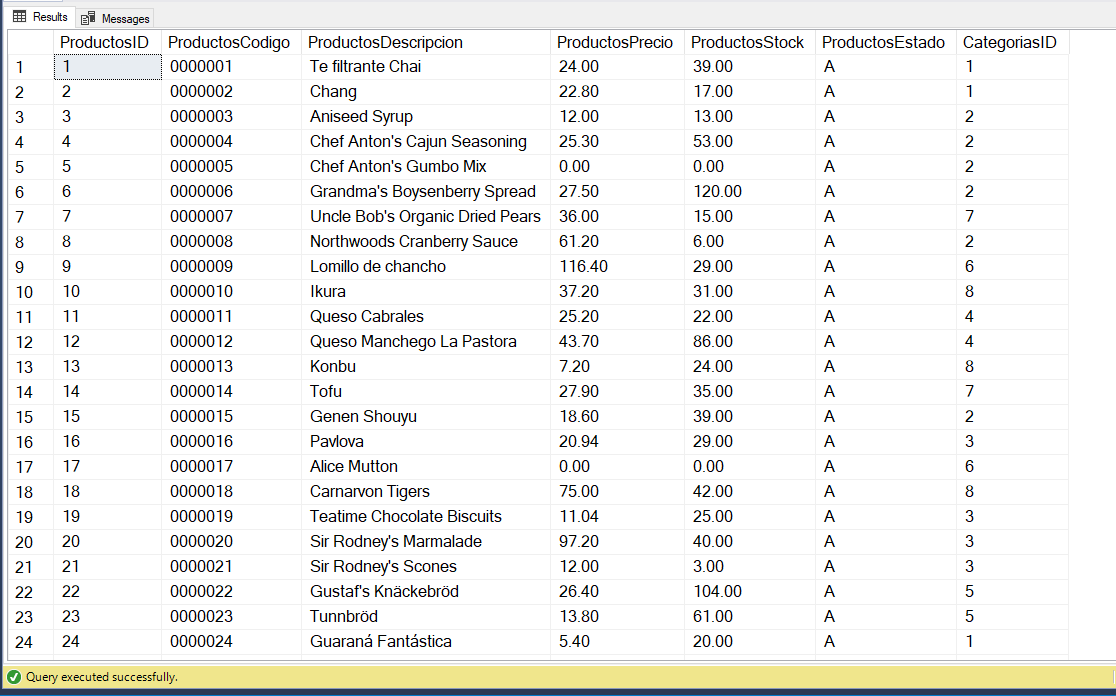Click the Tunnbröd description cell
Image resolution: width=1116 pixels, height=696 pixels.
point(426,617)
